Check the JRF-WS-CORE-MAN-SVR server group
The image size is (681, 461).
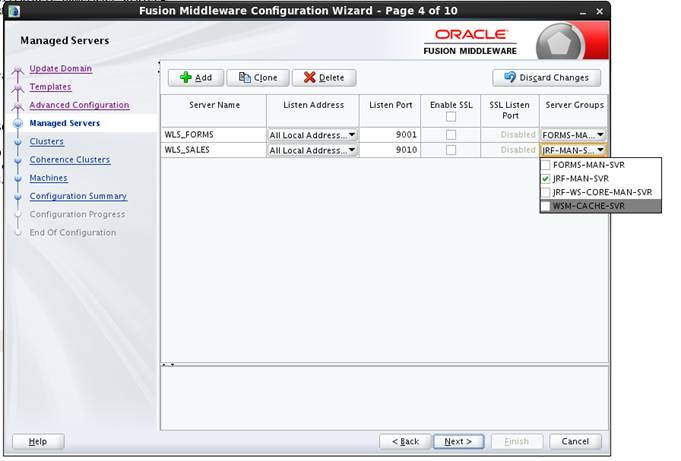(x=545, y=192)
